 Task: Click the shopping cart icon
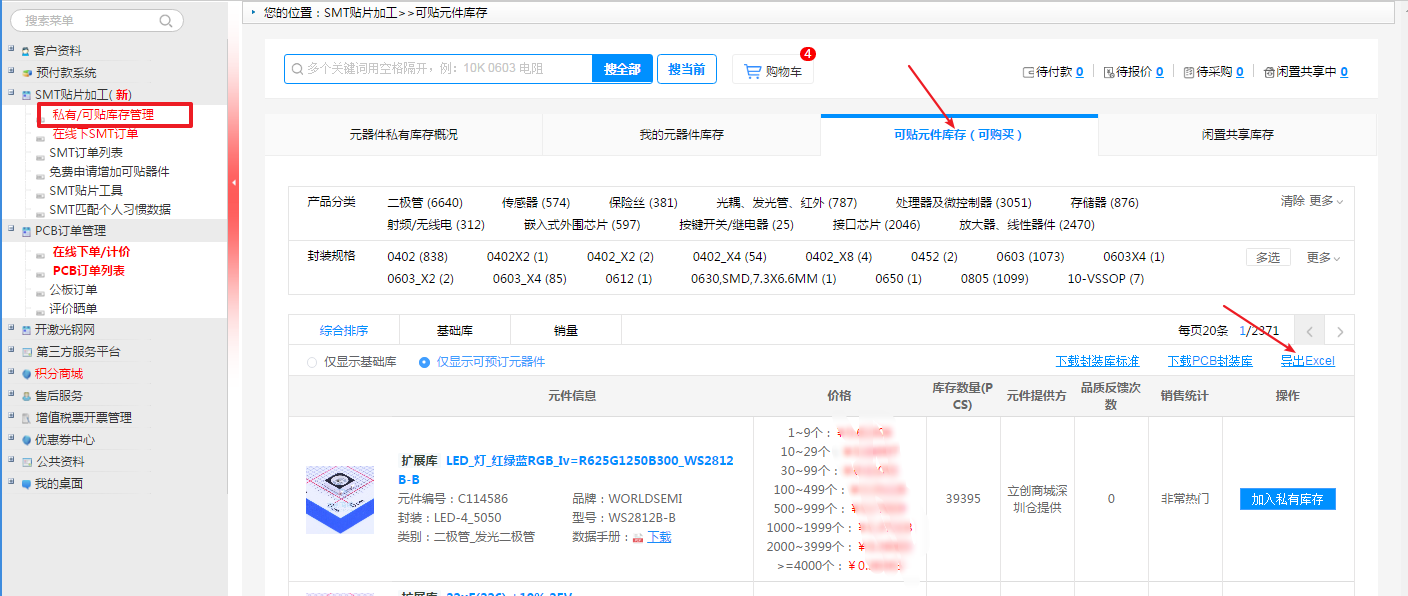click(x=752, y=71)
